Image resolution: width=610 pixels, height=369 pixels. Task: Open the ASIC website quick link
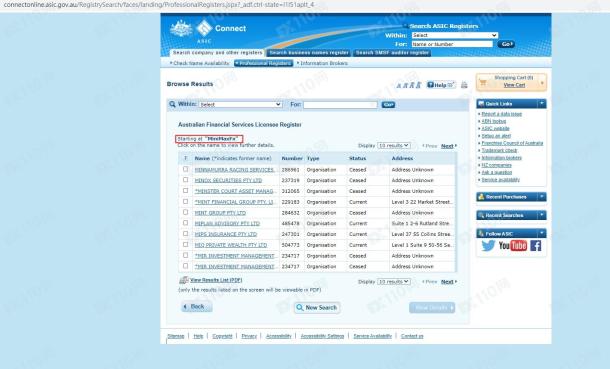(x=495, y=128)
